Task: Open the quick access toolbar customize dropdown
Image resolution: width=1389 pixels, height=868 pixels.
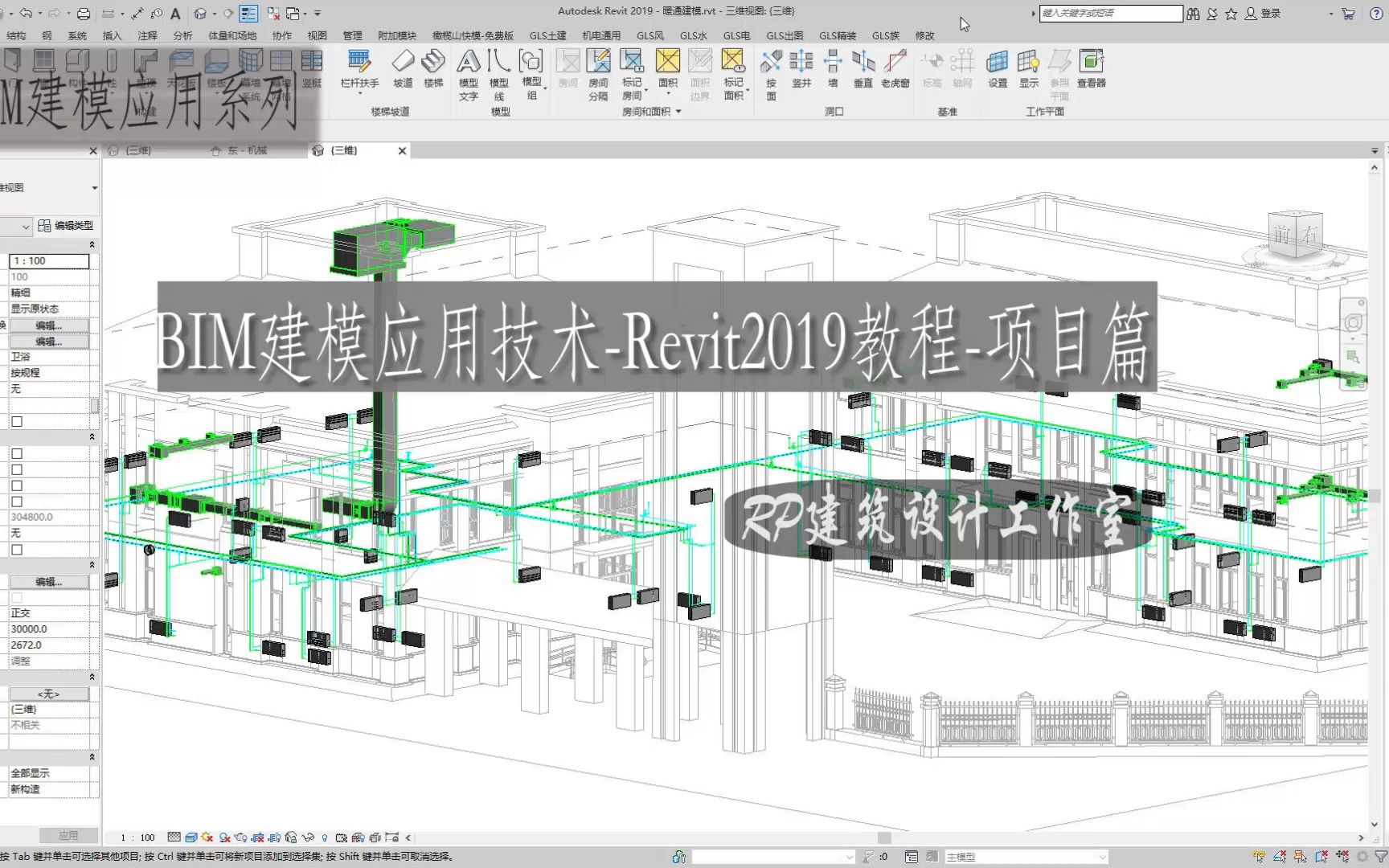Action: pos(318,14)
